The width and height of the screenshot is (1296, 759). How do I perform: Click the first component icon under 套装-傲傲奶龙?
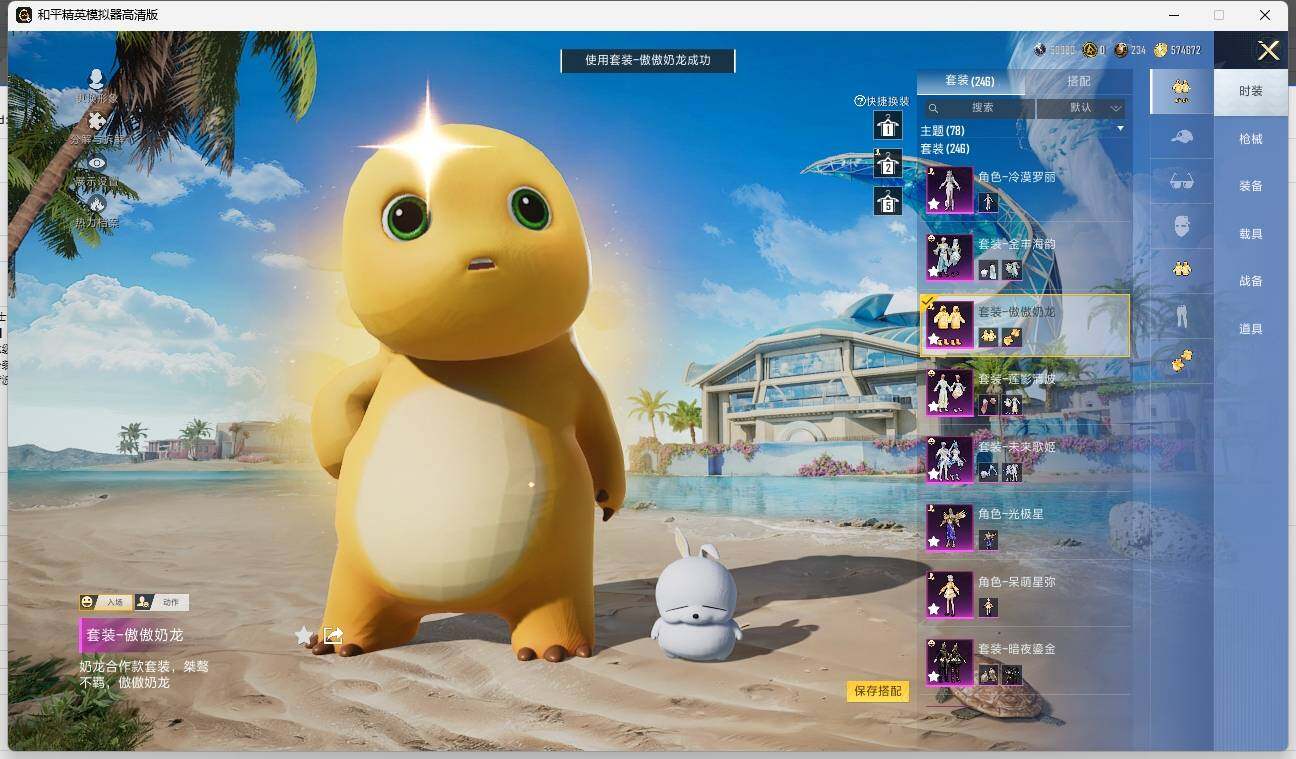(988, 337)
